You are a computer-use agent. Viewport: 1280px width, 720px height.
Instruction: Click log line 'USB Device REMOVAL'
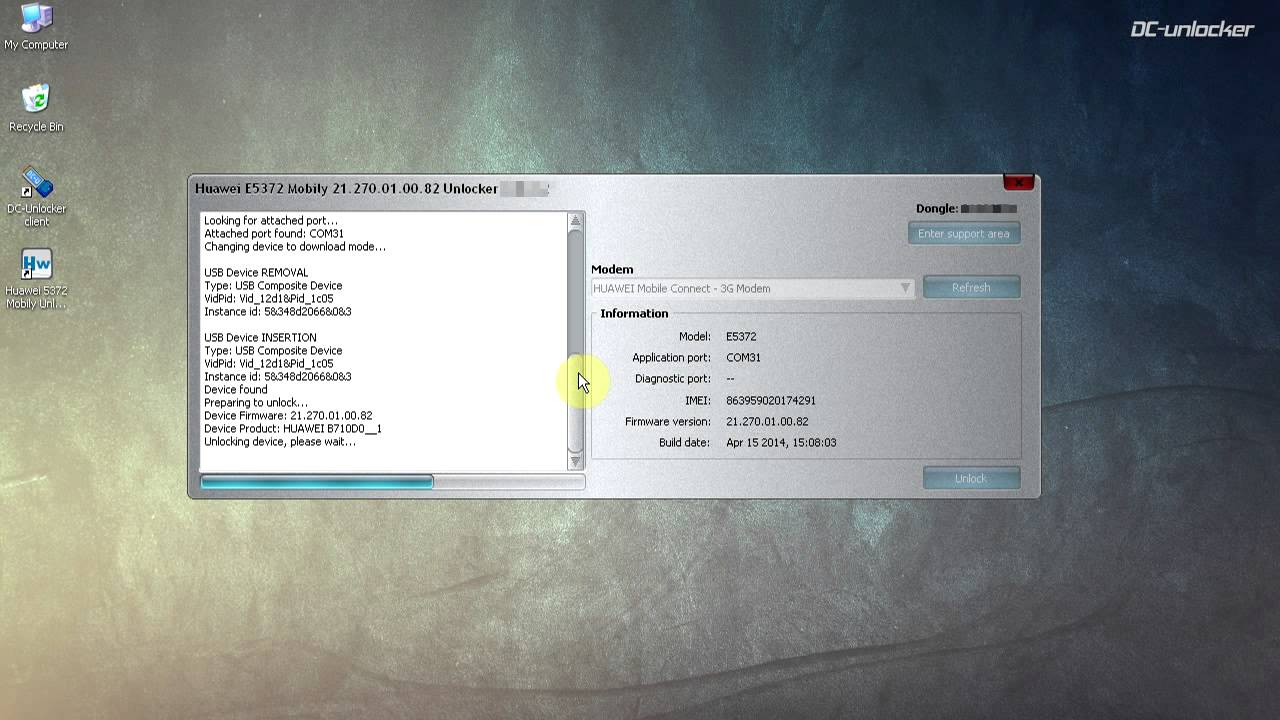click(x=256, y=273)
